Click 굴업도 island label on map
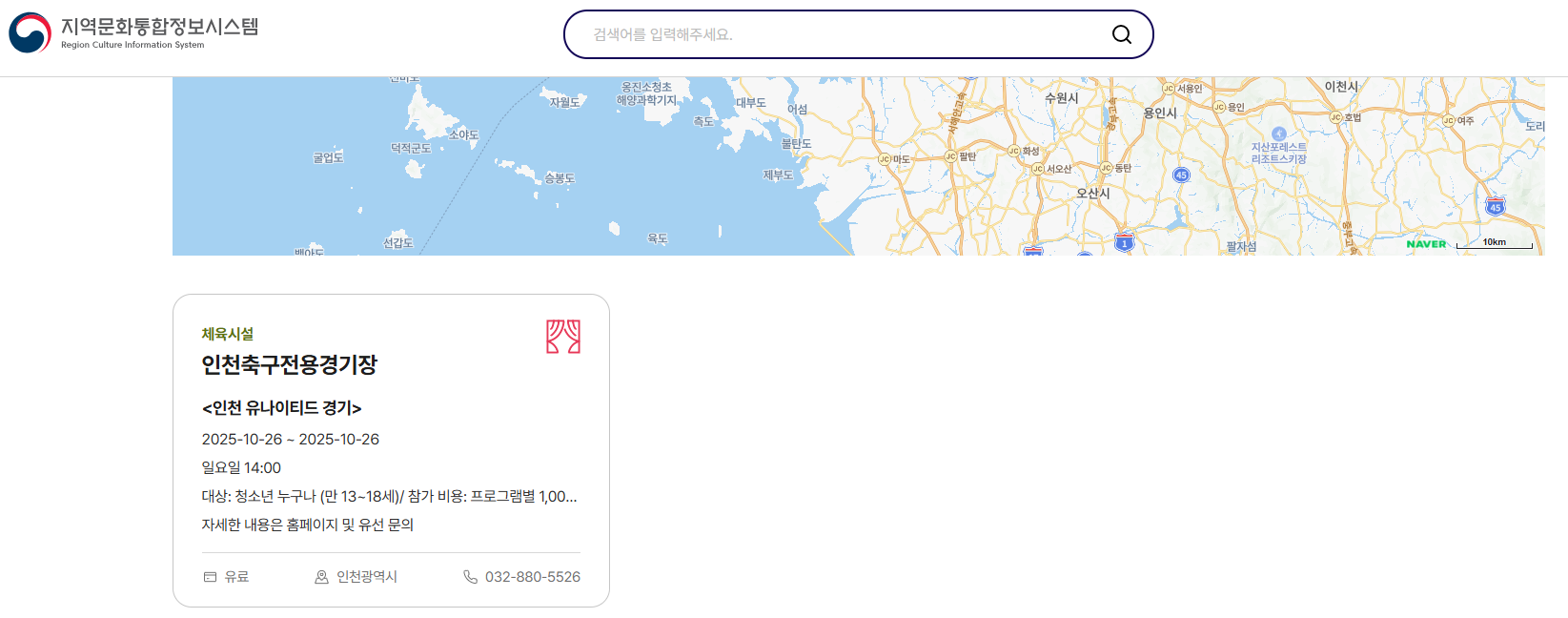 329,158
